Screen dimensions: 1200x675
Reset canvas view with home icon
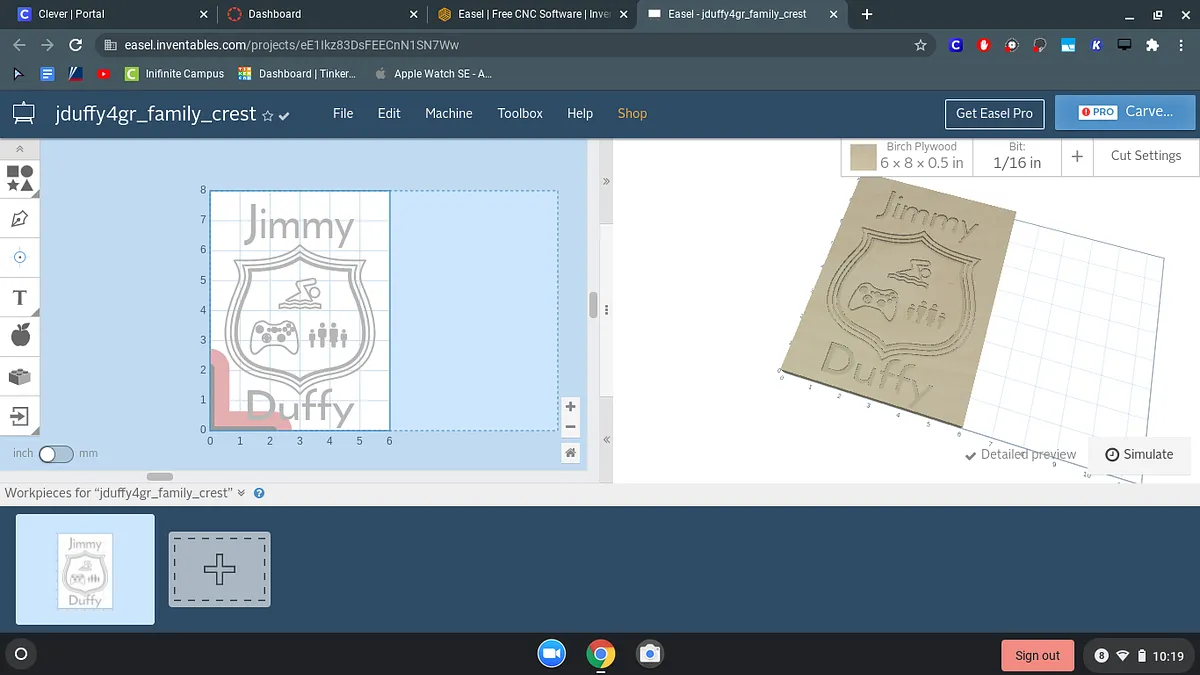[570, 453]
